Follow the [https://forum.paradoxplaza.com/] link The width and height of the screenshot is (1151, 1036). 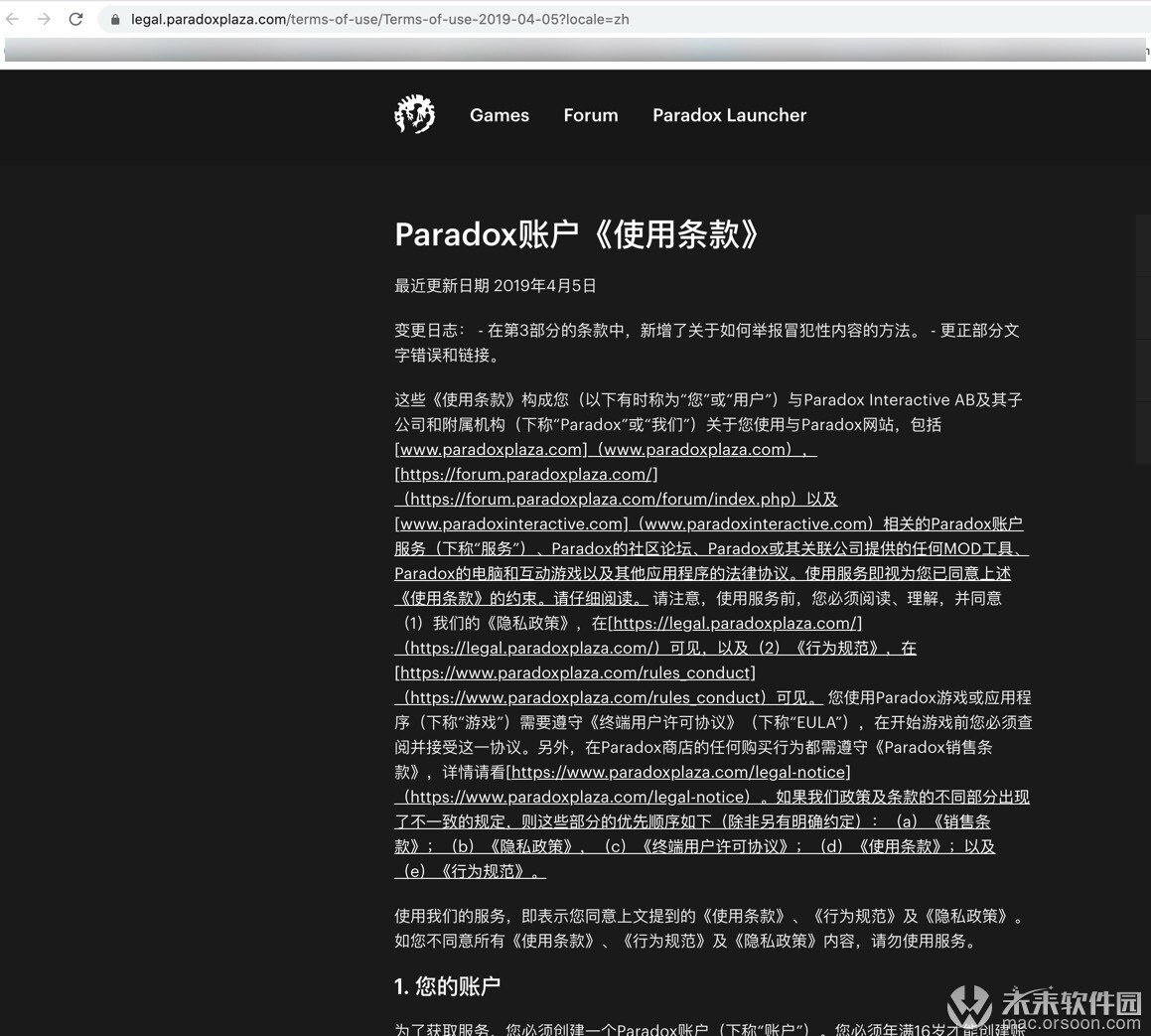(526, 475)
